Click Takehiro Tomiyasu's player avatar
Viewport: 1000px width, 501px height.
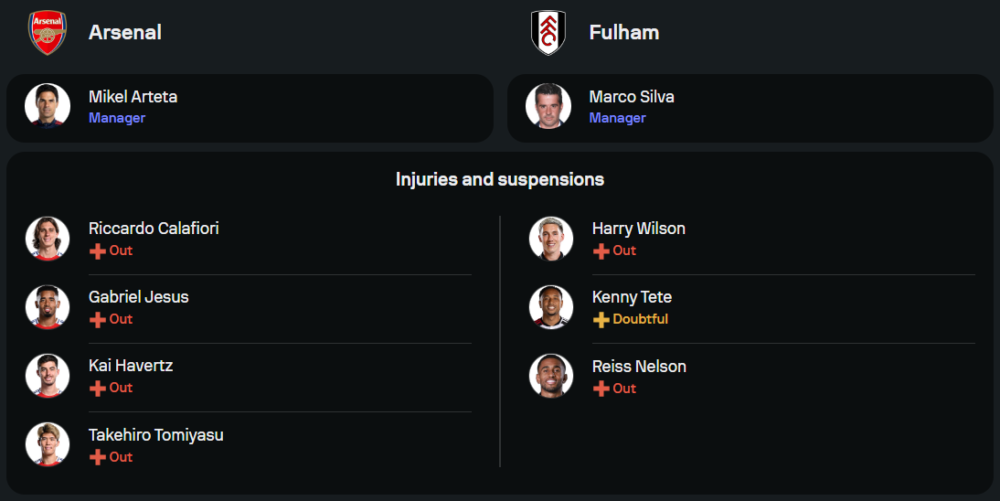coord(47,445)
